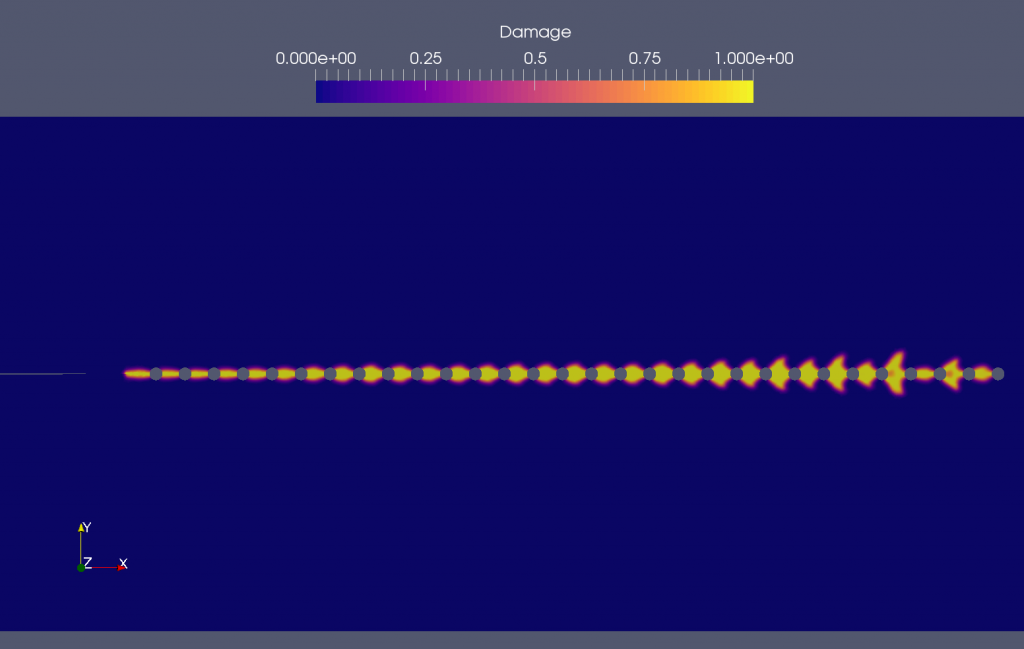1024x649 pixels.
Task: Click the pointed left tip of damage band
Action: [x=126, y=374]
